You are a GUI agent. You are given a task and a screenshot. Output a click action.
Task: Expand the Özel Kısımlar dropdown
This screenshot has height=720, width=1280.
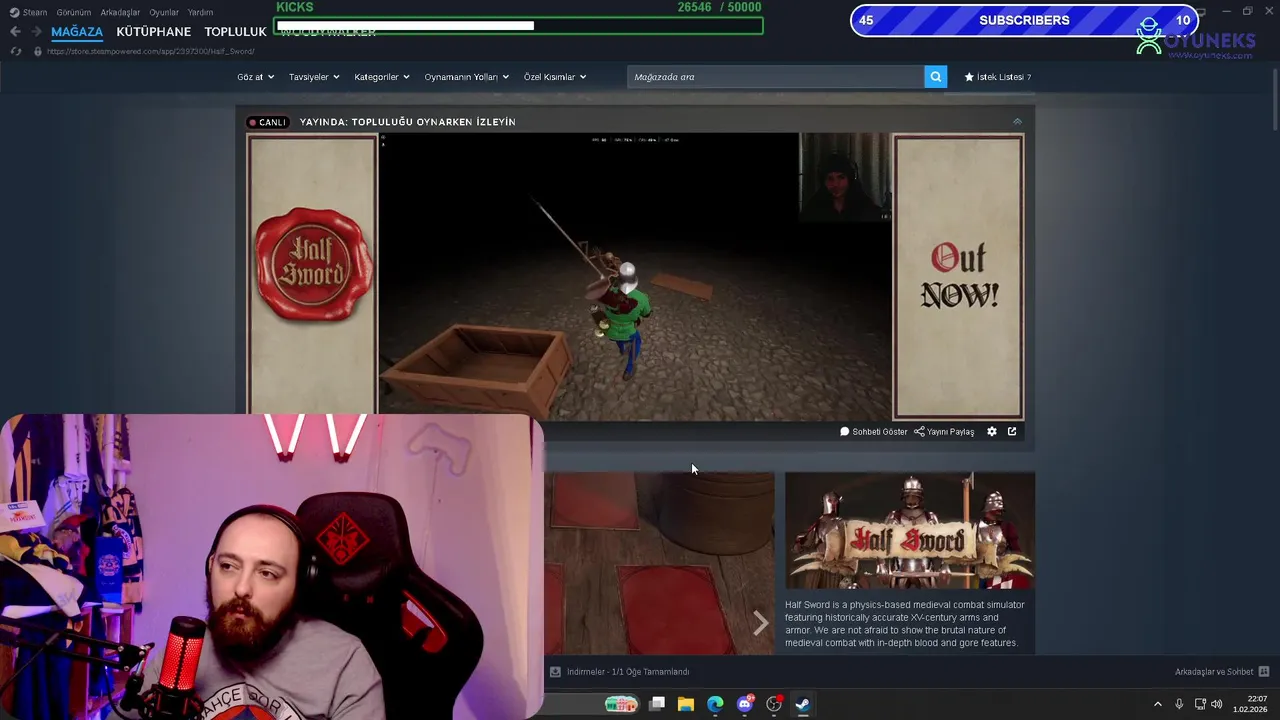555,77
